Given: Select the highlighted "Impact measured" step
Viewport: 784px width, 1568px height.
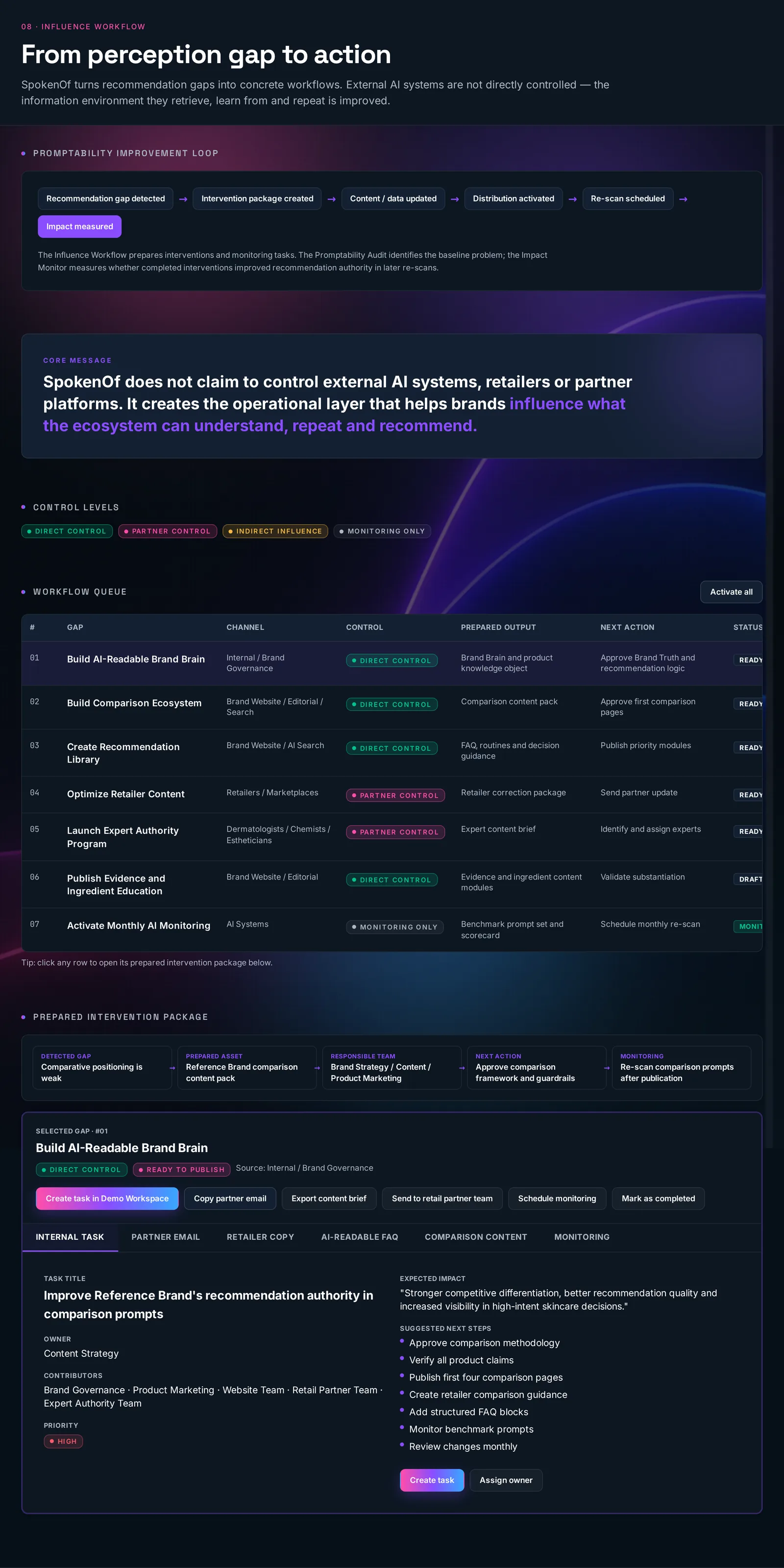Looking at the screenshot, I should [x=80, y=226].
